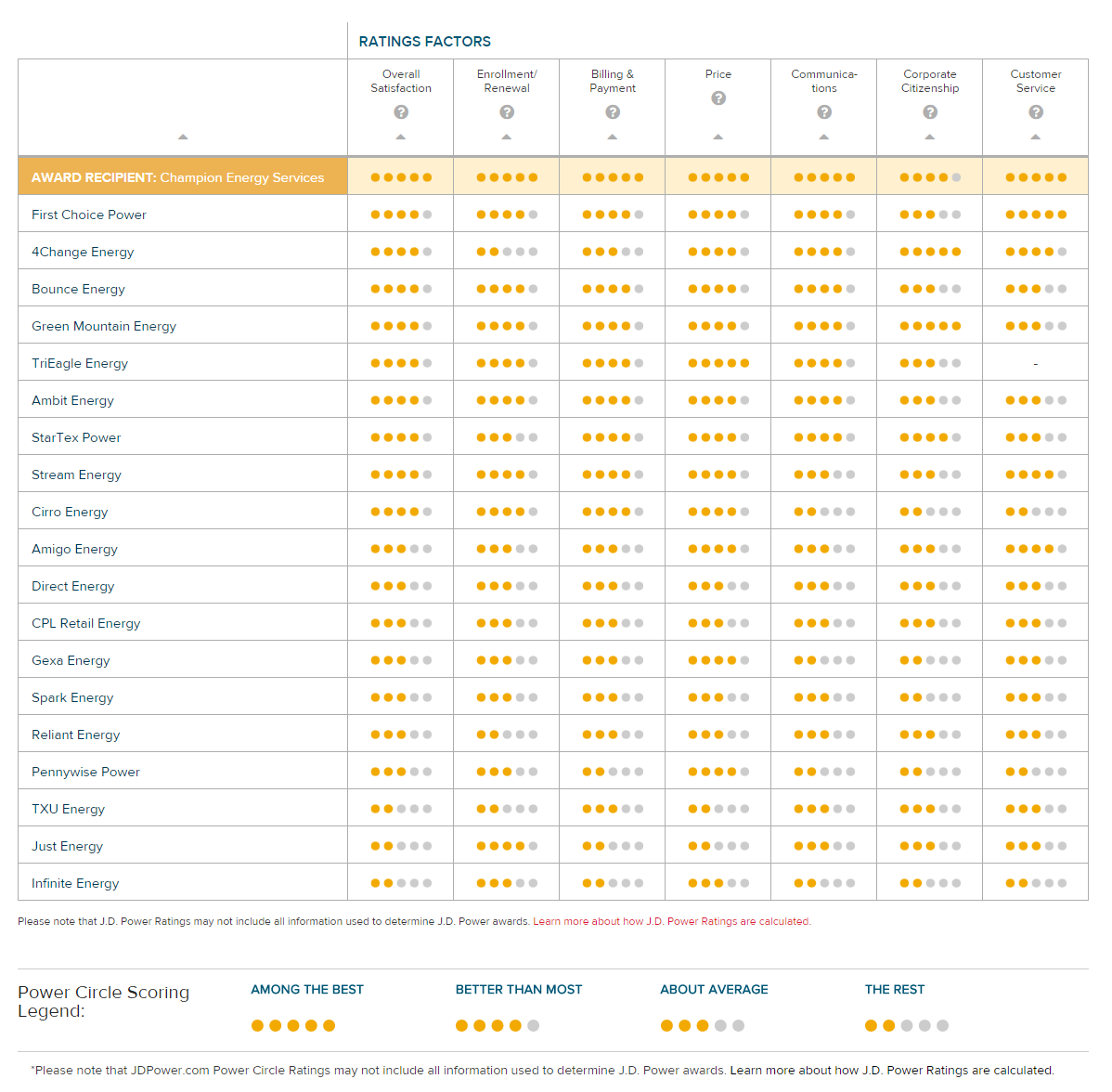Click the Communications question mark icon
This screenshot has height=1092, width=1112.
pyautogui.click(x=824, y=112)
